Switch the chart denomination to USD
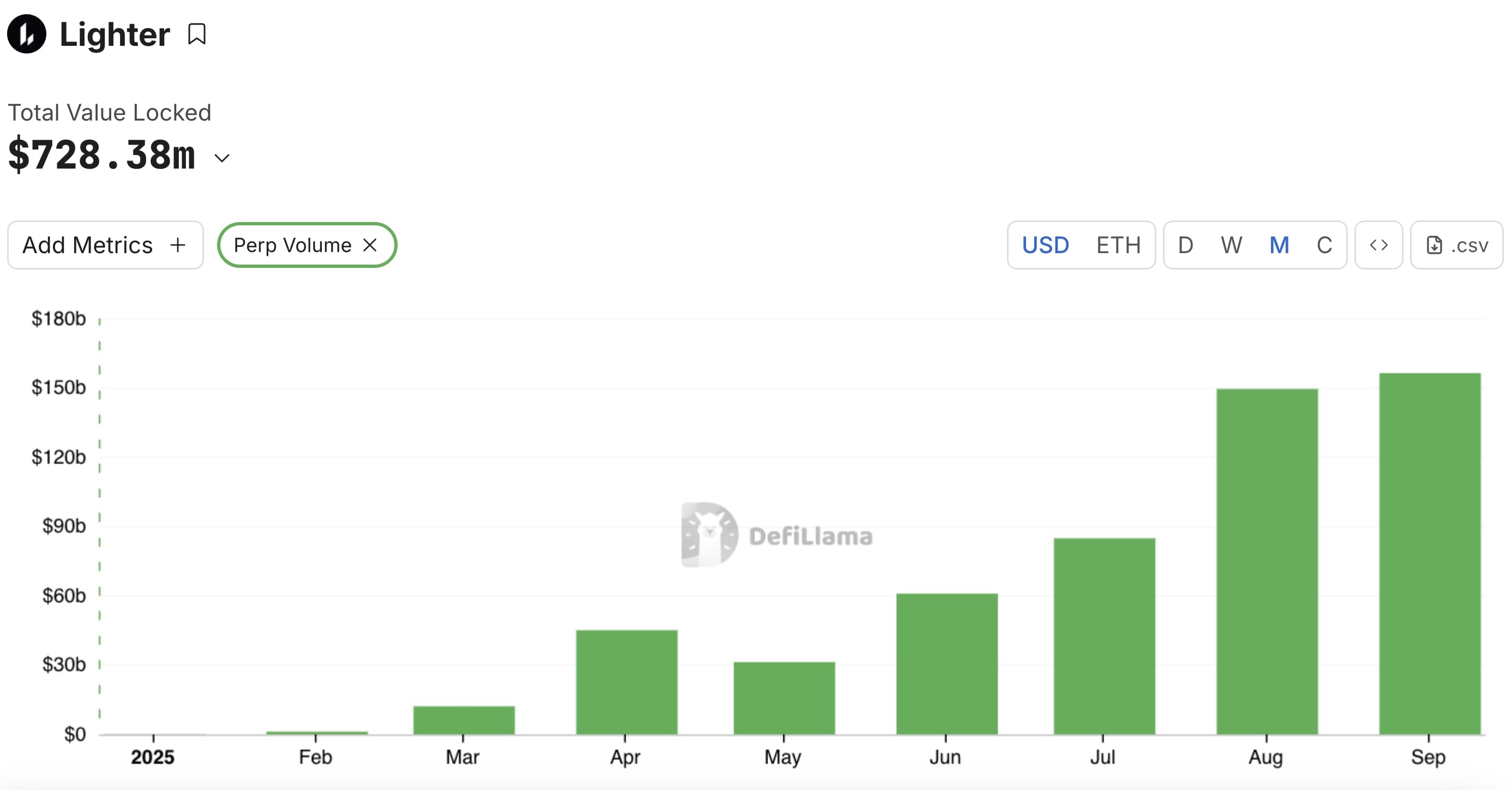Viewport: 1512px width, 790px height. [x=1046, y=245]
